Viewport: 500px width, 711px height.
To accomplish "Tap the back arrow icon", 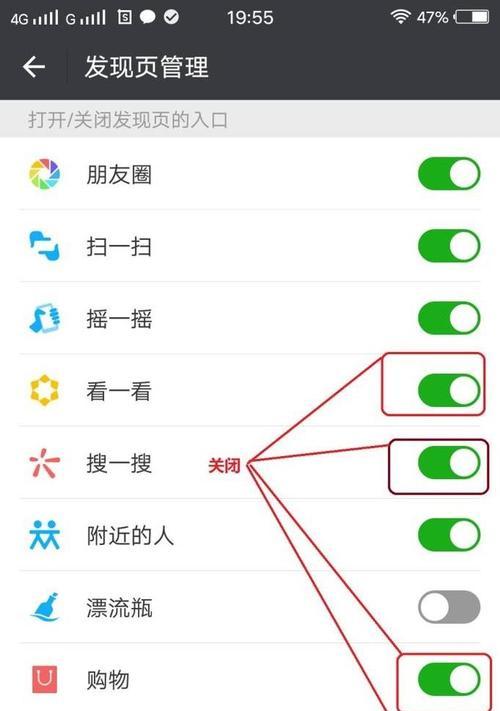I will point(34,67).
